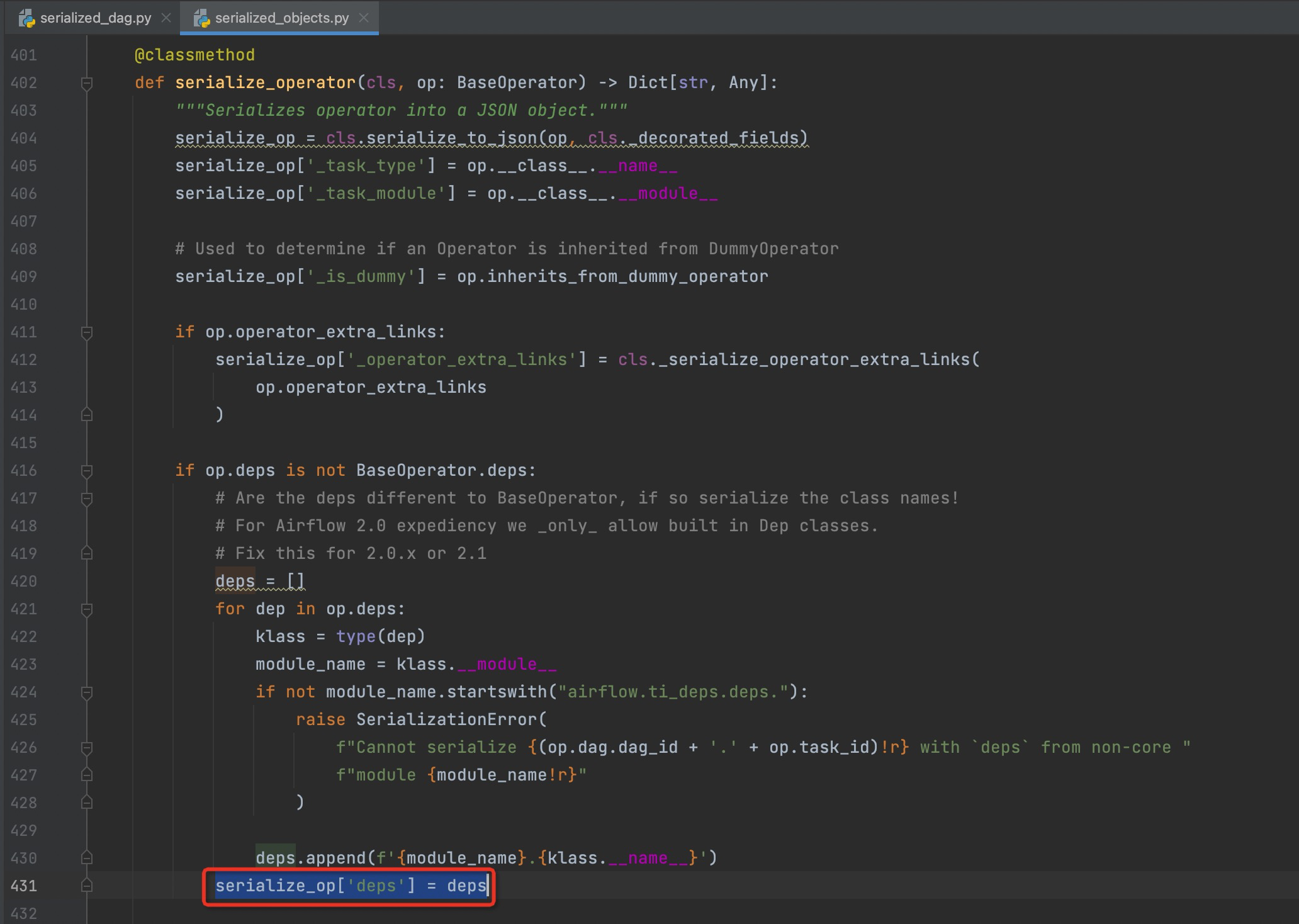Image resolution: width=1299 pixels, height=924 pixels.
Task: Fold the operator_extra_links if-block at line 411
Action: [x=87, y=332]
